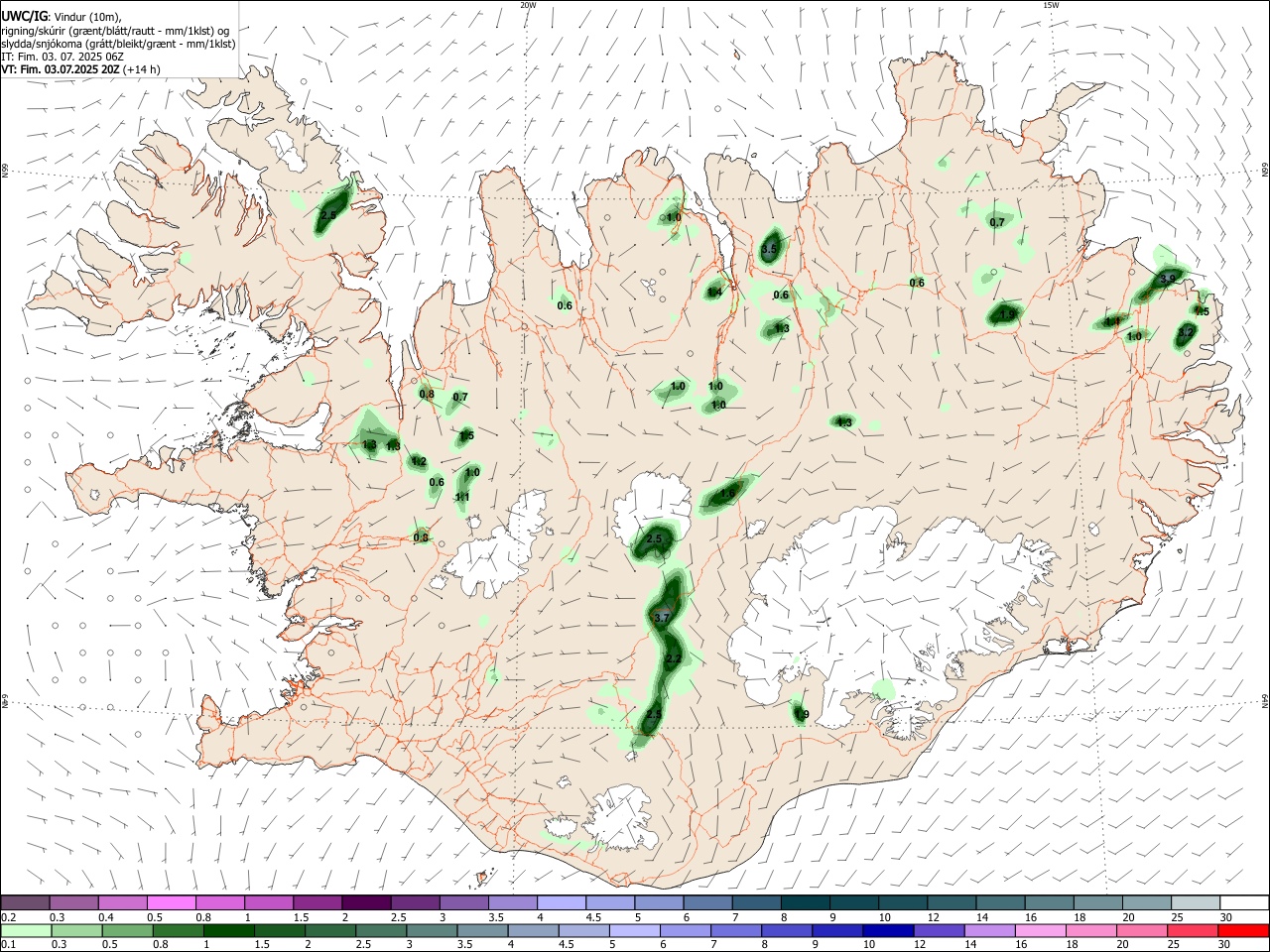Click the 3.5 precipitation value on the map
Image resolution: width=1270 pixels, height=952 pixels.
tap(769, 249)
